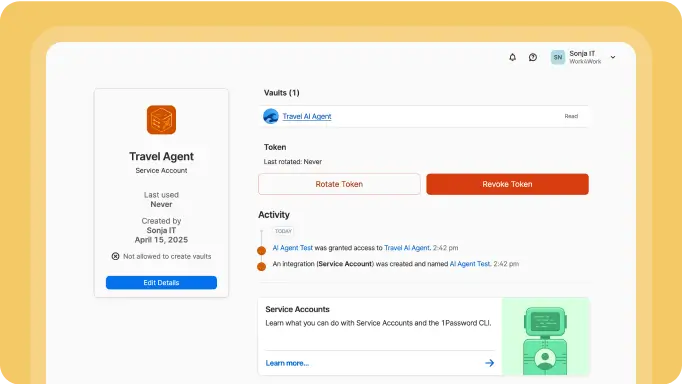
Task: Click the Revoke Token button
Action: tap(507, 184)
